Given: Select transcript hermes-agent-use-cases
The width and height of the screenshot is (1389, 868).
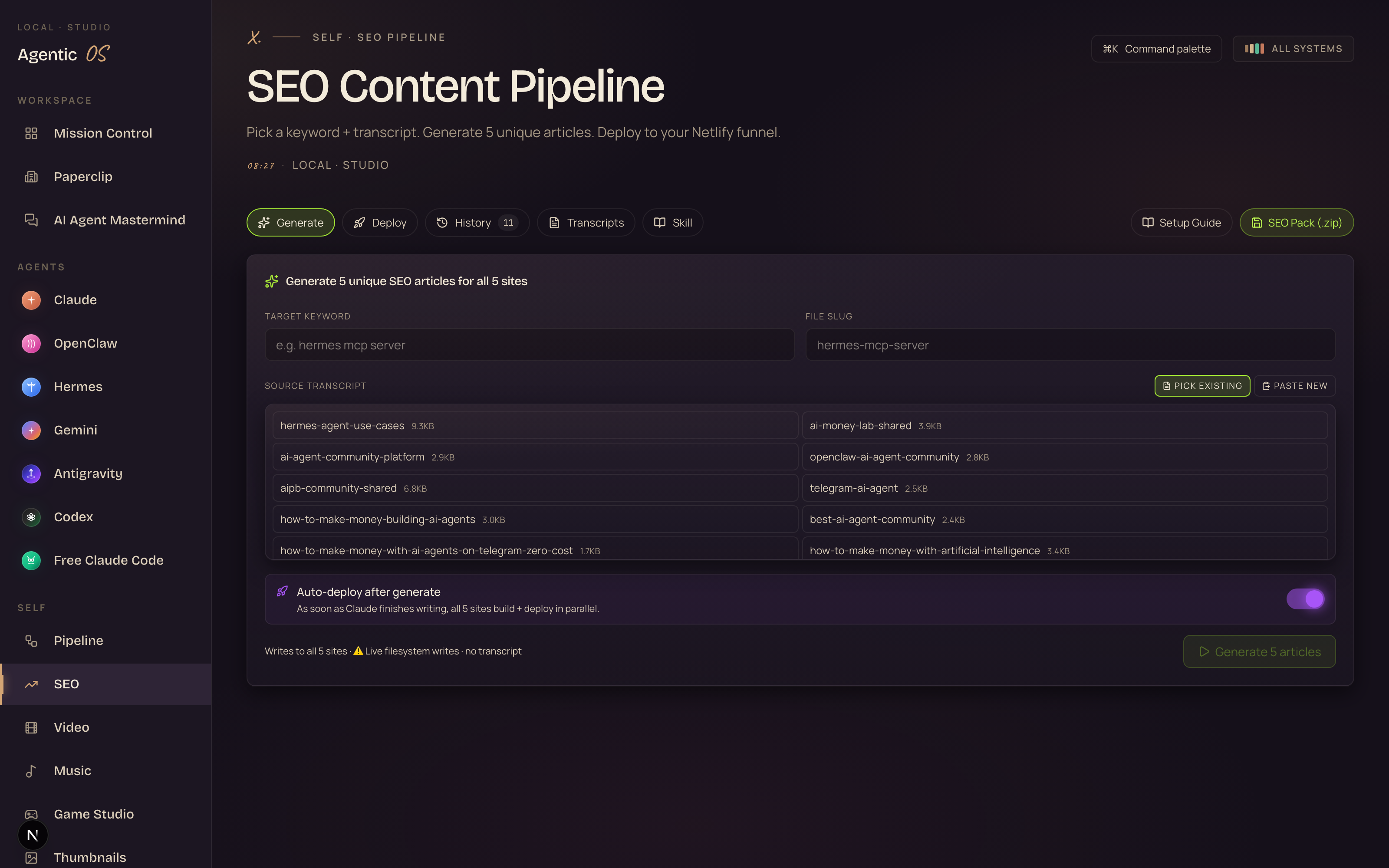Looking at the screenshot, I should tap(535, 425).
